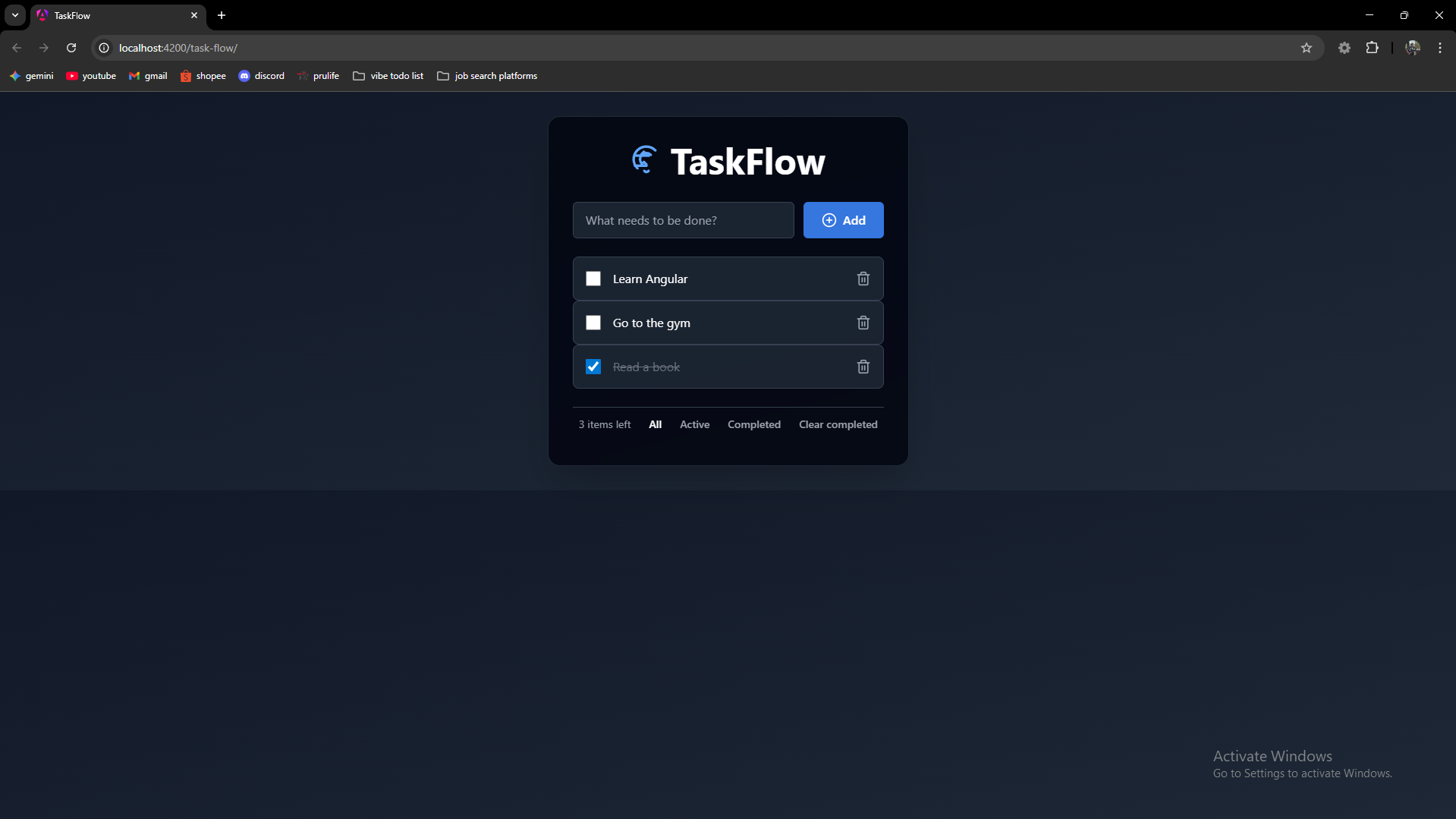Delete the "Read a book" task
Viewport: 1456px width, 819px height.
click(863, 367)
